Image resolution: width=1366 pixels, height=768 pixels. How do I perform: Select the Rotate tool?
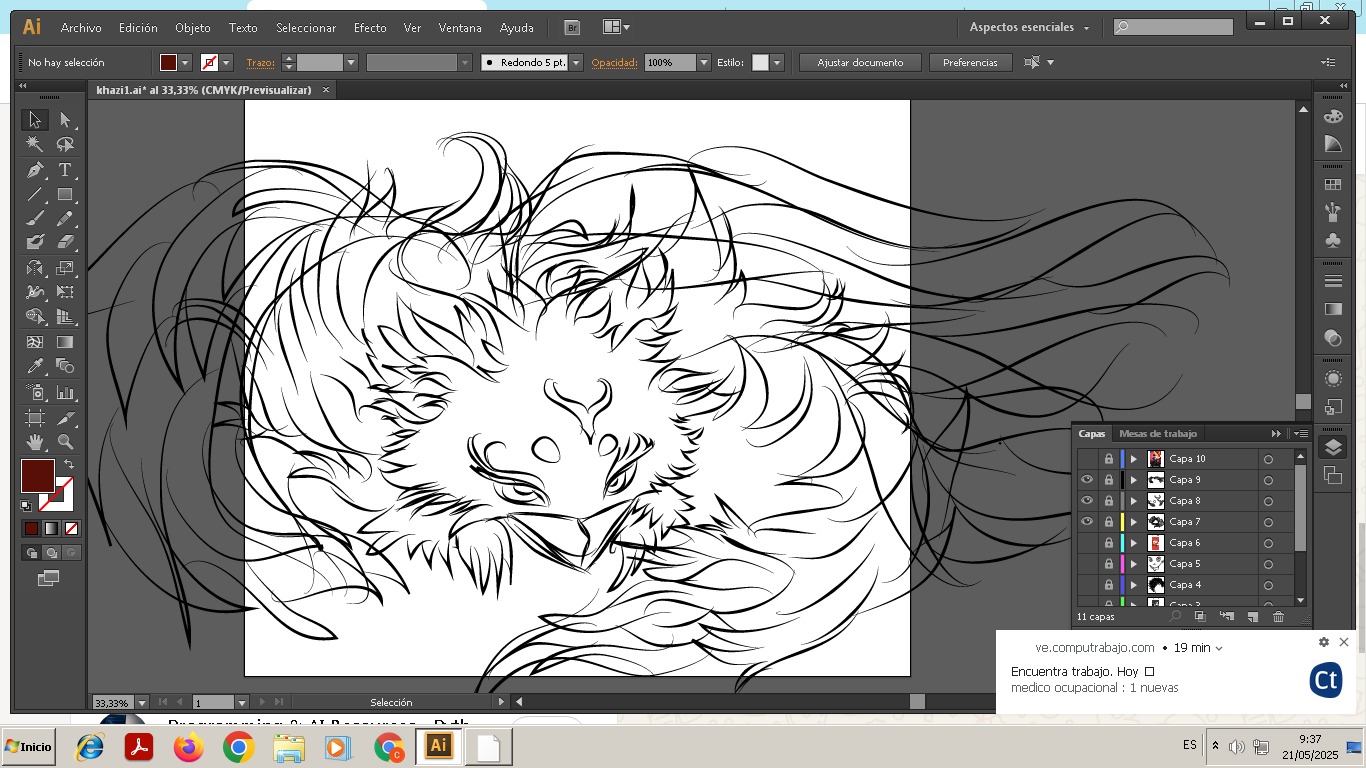tap(34, 268)
